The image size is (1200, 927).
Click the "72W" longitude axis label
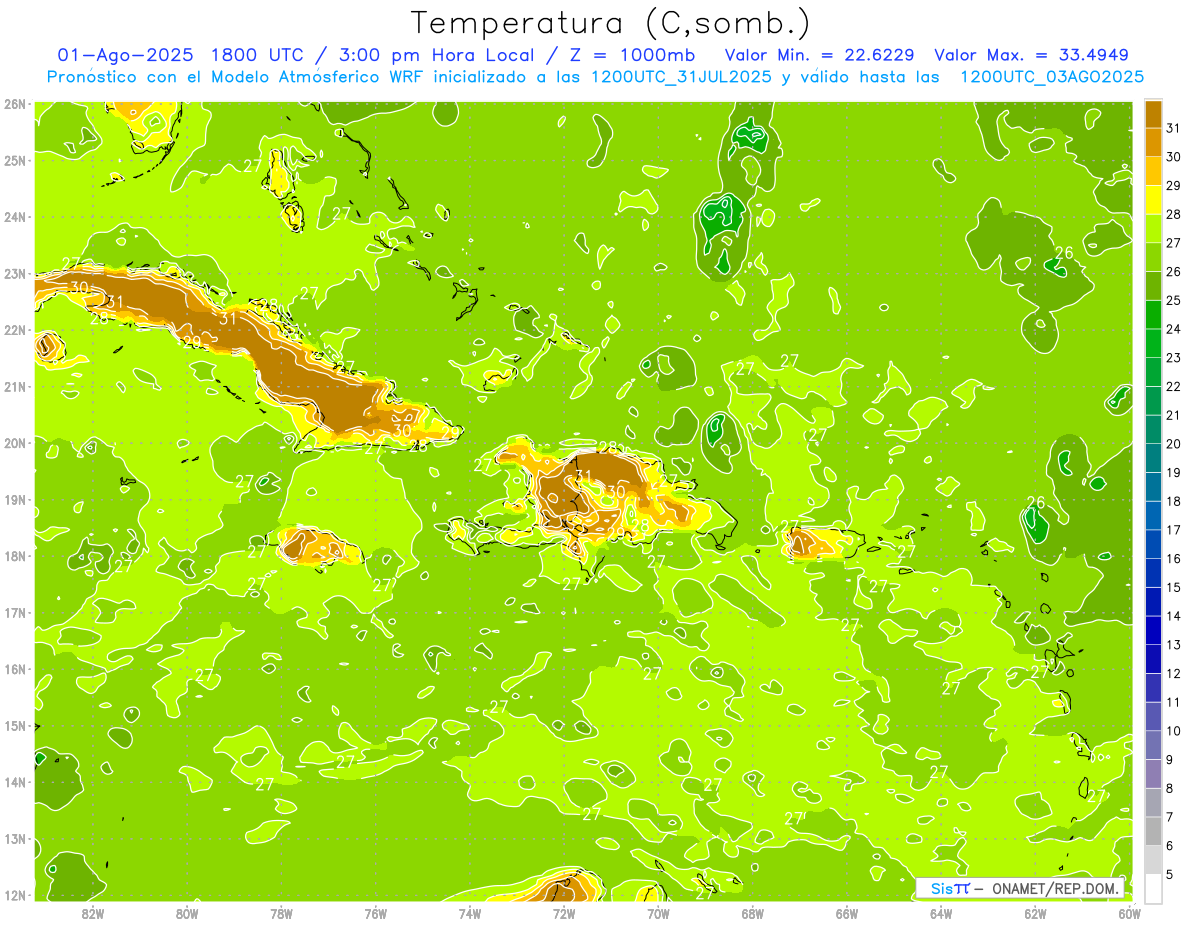(x=564, y=913)
